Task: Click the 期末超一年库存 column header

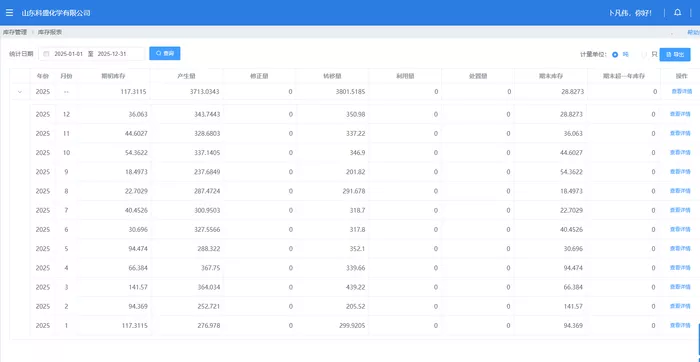Action: point(624,76)
